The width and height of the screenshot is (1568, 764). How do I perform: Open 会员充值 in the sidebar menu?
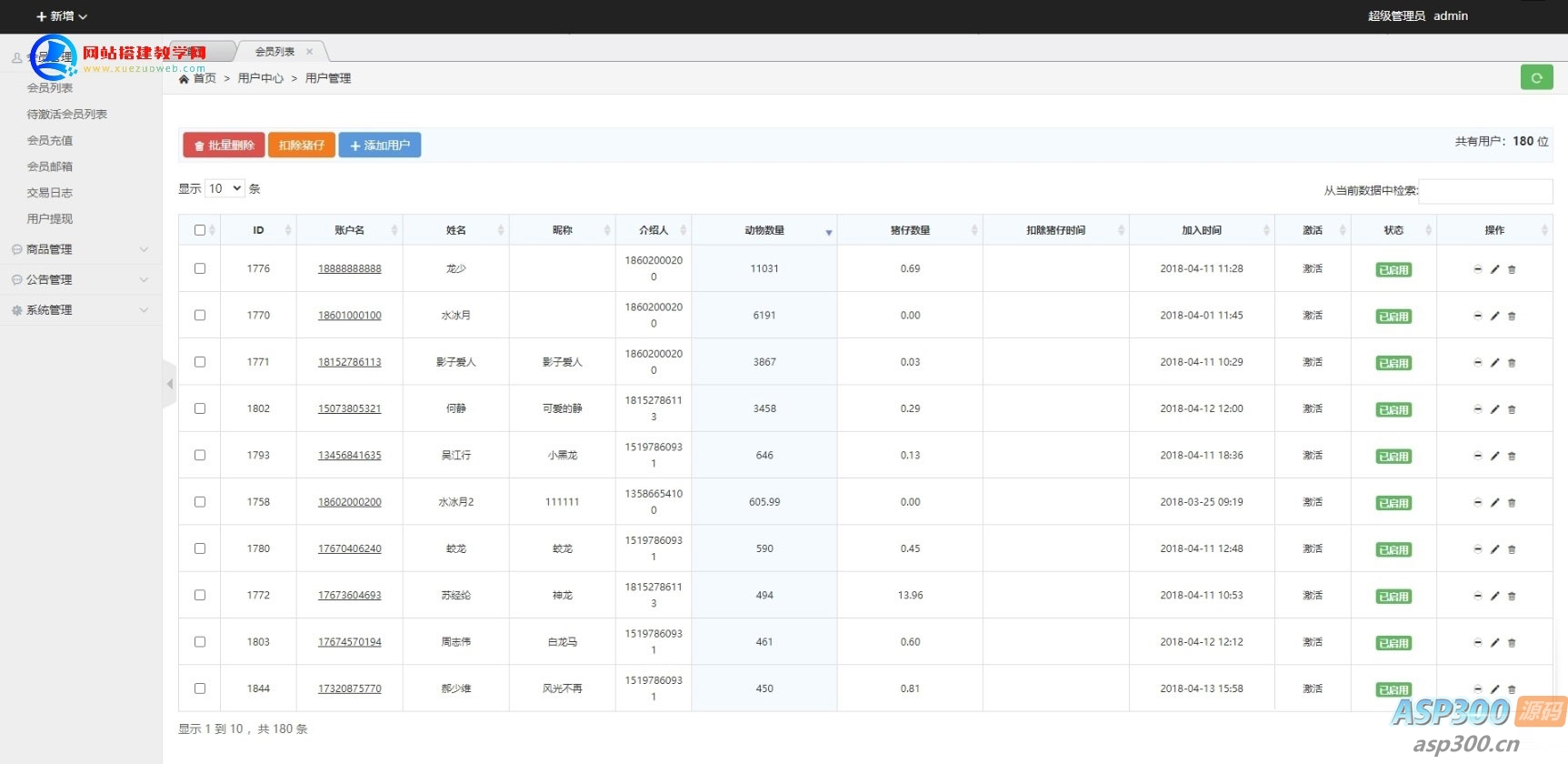click(50, 140)
